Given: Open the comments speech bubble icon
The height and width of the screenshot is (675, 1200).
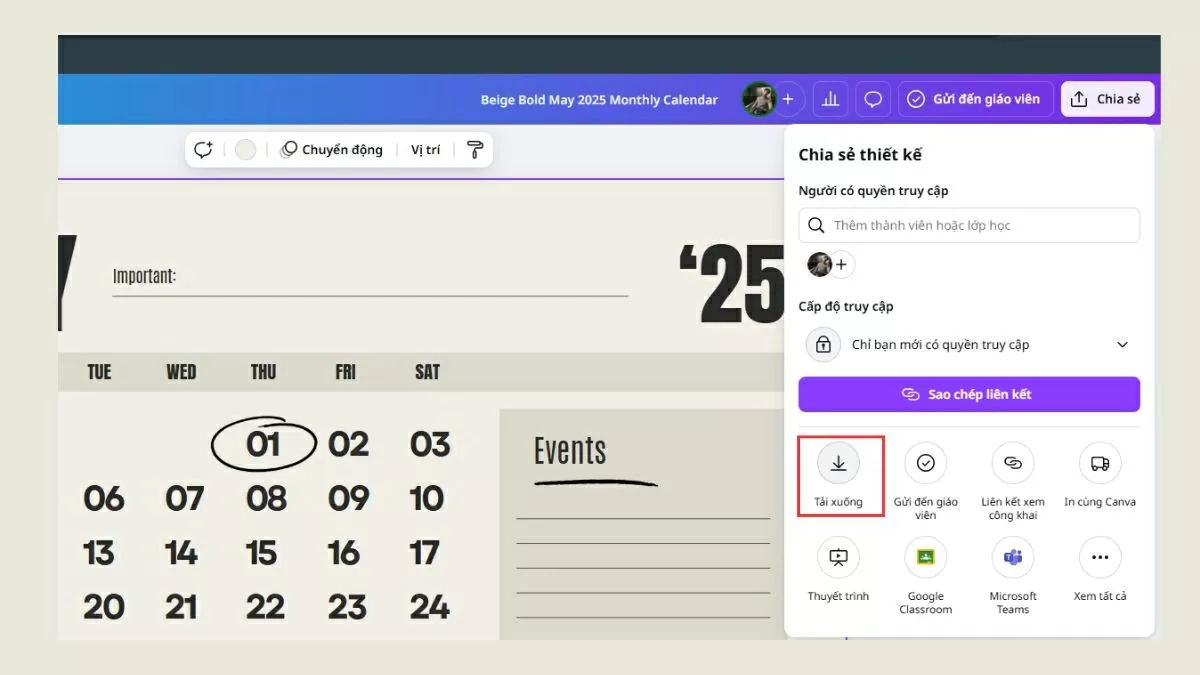Looking at the screenshot, I should 873,99.
